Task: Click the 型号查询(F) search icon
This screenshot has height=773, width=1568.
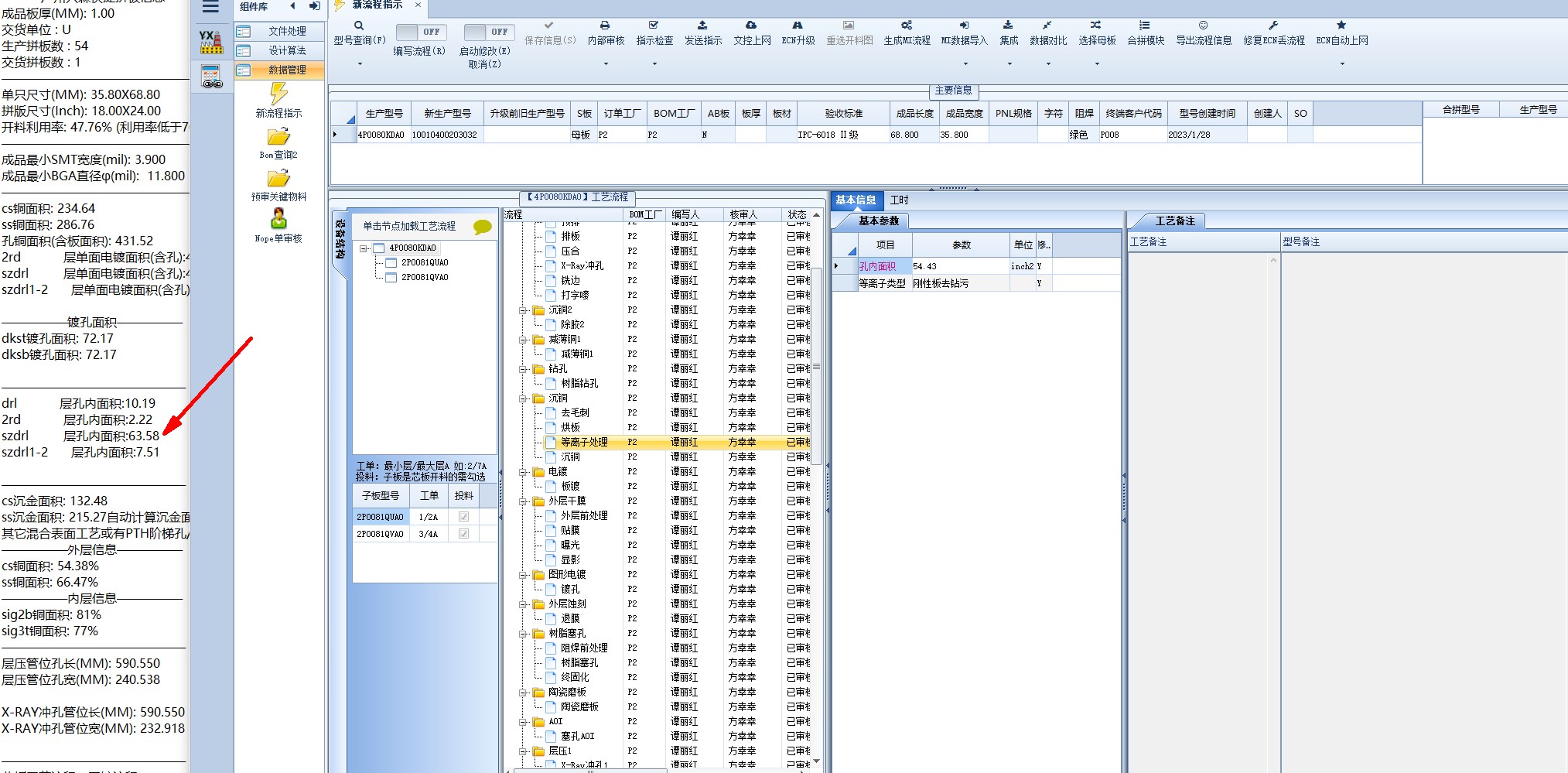Action: pyautogui.click(x=359, y=26)
